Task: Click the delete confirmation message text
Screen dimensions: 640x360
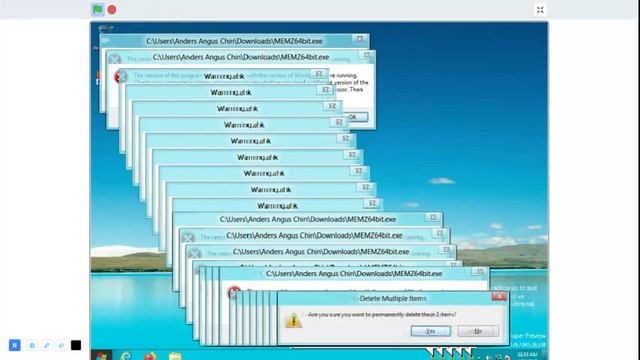Action: 382,314
